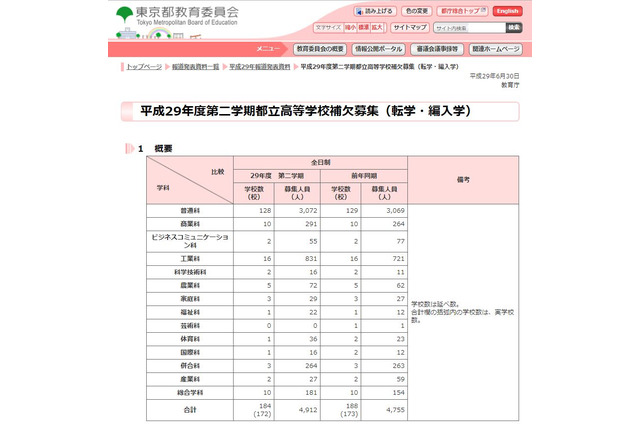The image size is (640, 426).
Task: Click the school building illustration in header
Action: click(128, 33)
